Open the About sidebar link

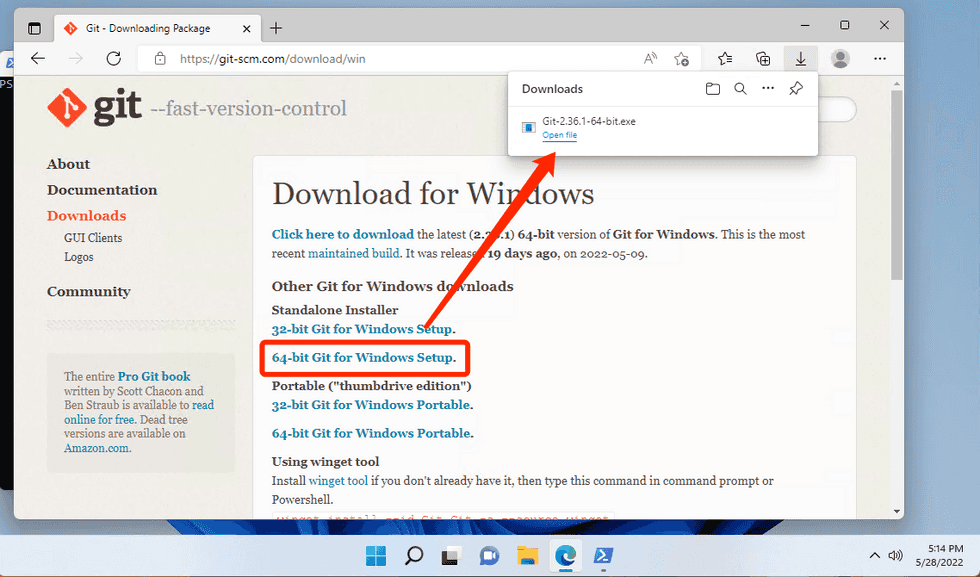(x=68, y=164)
